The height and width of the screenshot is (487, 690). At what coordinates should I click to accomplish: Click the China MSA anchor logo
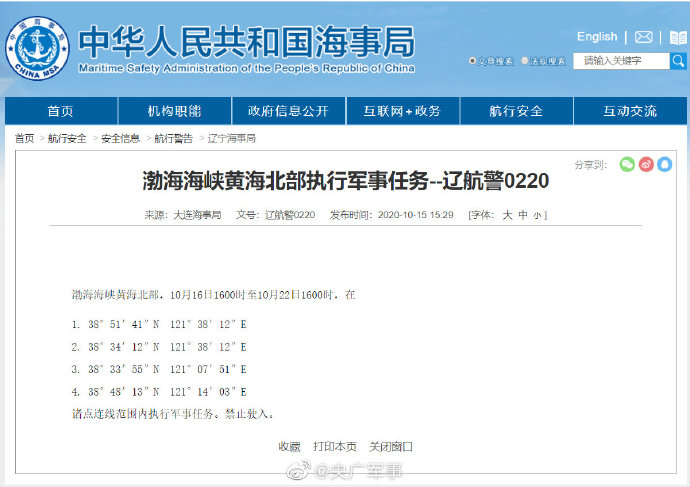tap(37, 48)
